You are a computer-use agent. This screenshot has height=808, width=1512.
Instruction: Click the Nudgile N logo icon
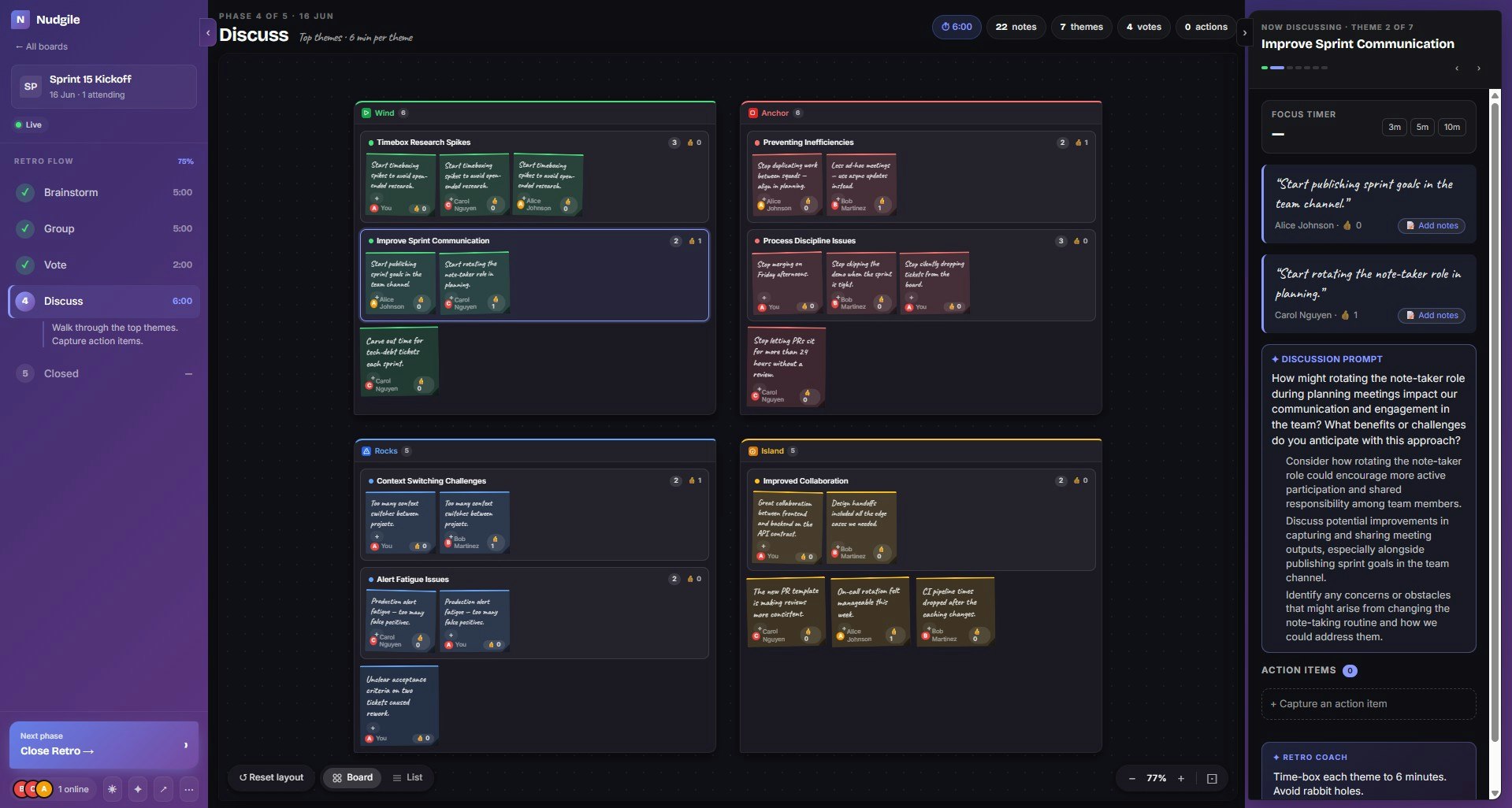click(20, 19)
